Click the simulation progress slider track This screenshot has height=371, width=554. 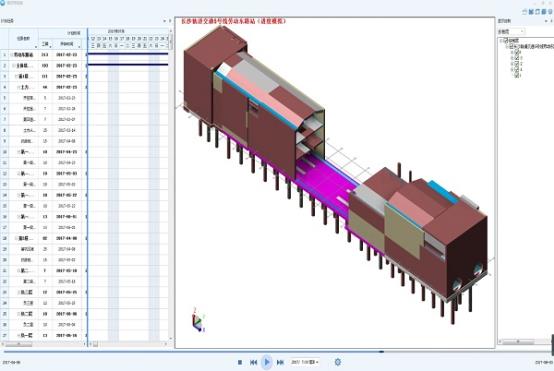[x=277, y=352]
